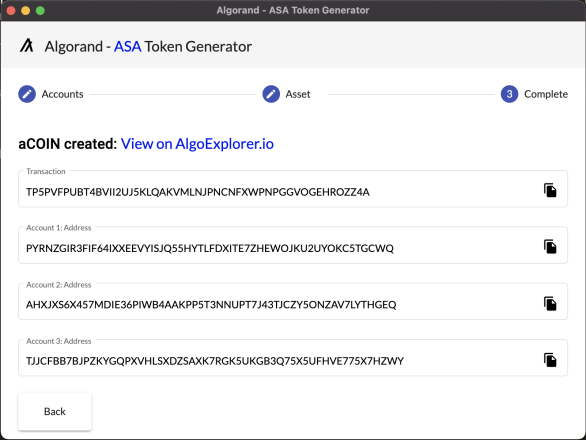Select the Asset step label

point(298,94)
